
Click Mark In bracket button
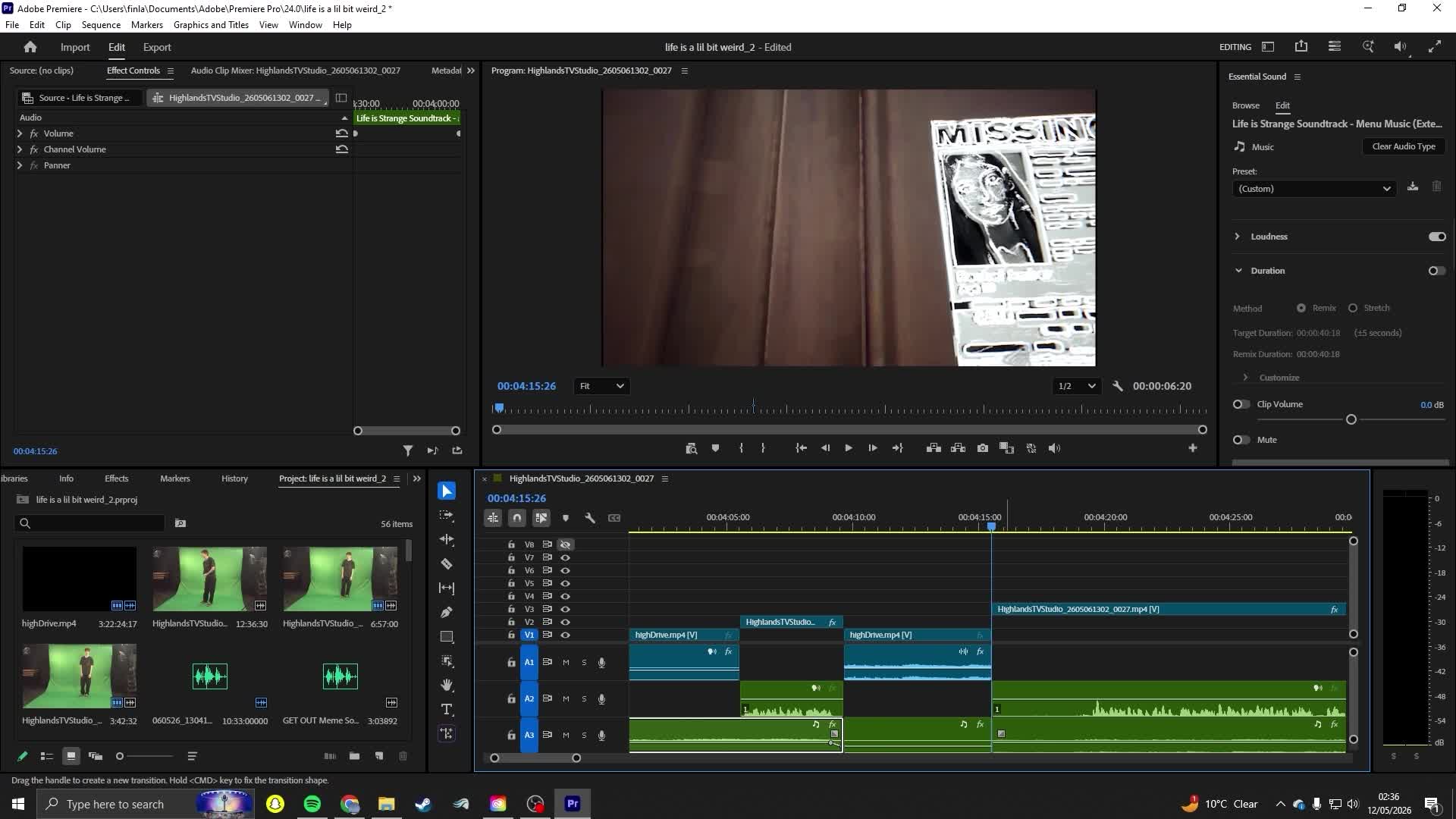pos(741,449)
